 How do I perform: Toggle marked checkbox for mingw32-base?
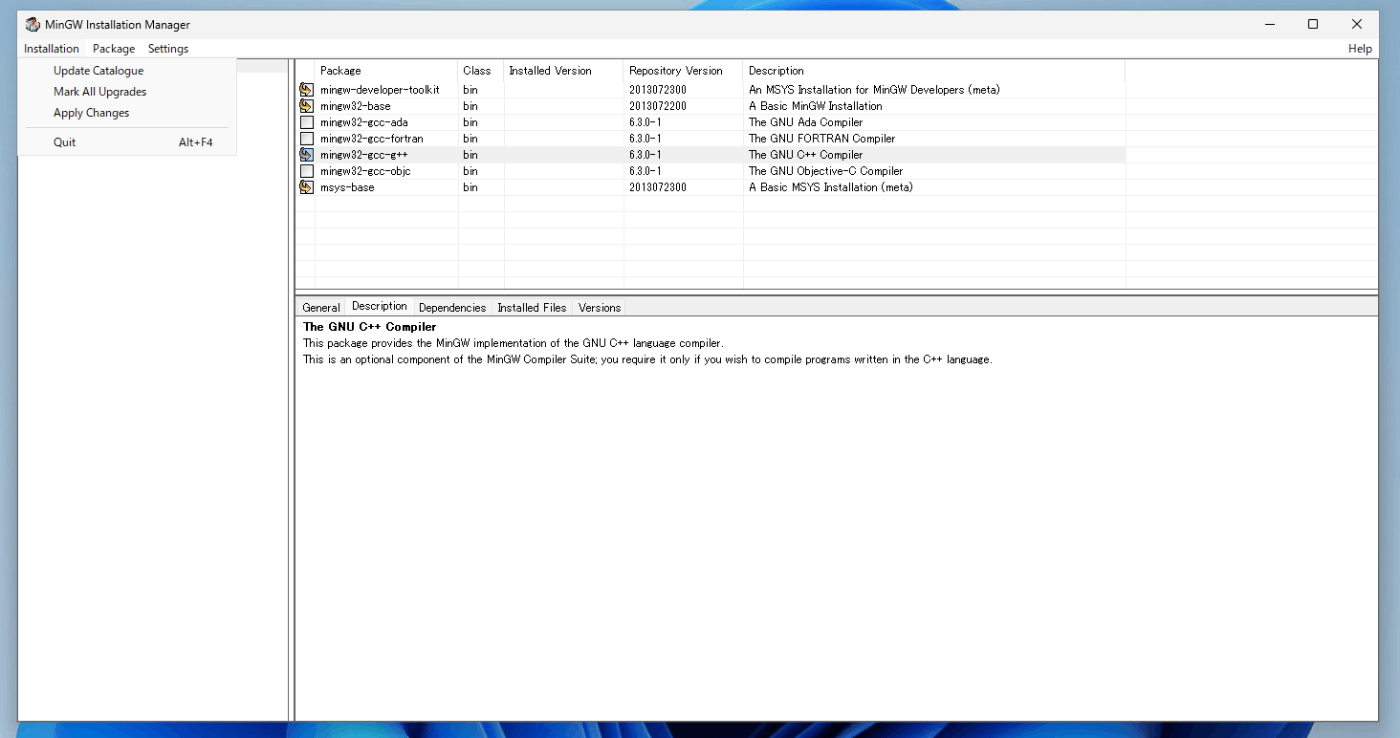307,106
